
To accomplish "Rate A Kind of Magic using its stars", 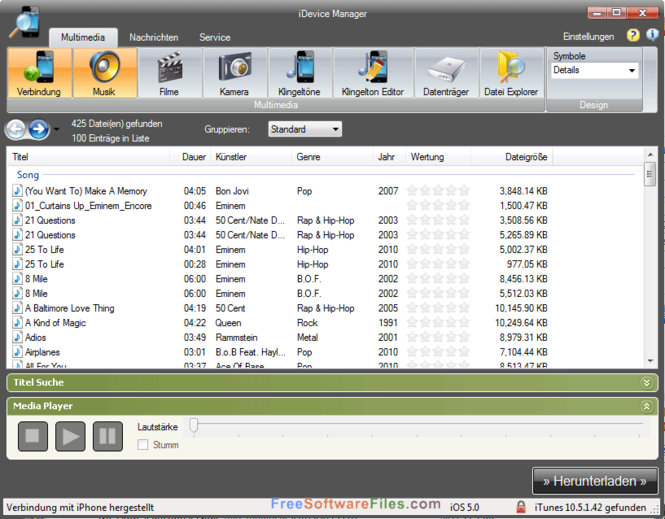I will [x=438, y=323].
